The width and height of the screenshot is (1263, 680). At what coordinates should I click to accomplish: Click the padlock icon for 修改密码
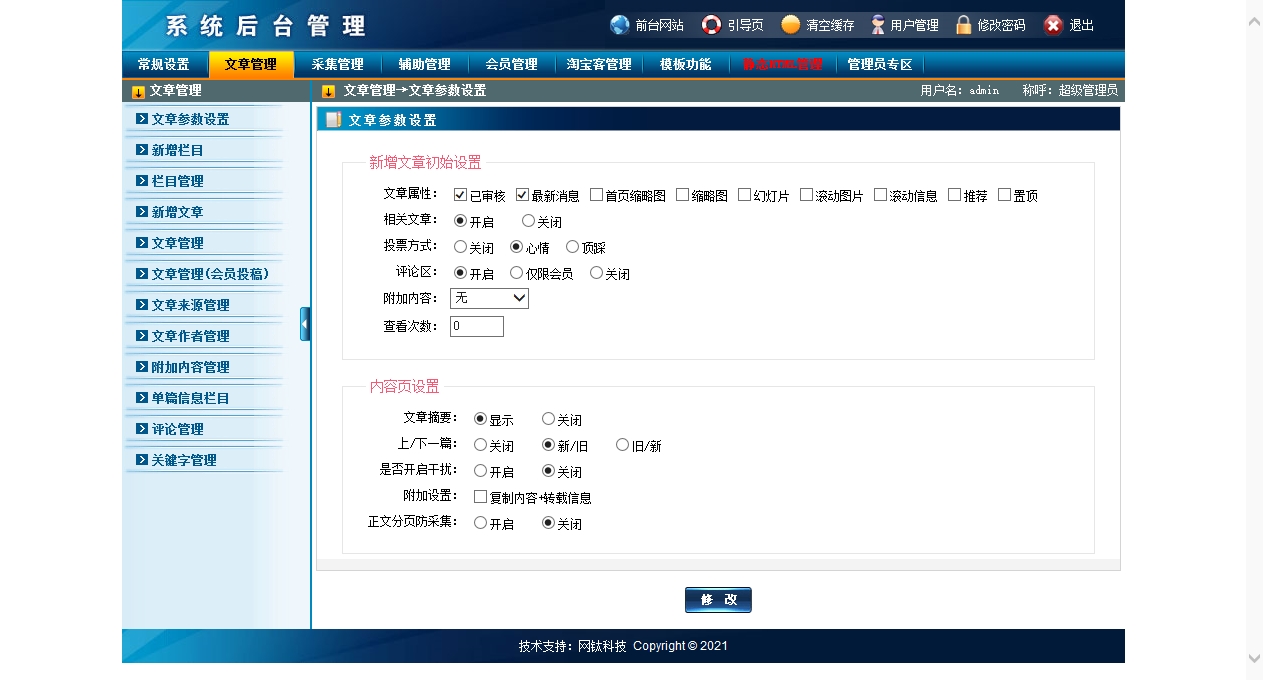[963, 25]
